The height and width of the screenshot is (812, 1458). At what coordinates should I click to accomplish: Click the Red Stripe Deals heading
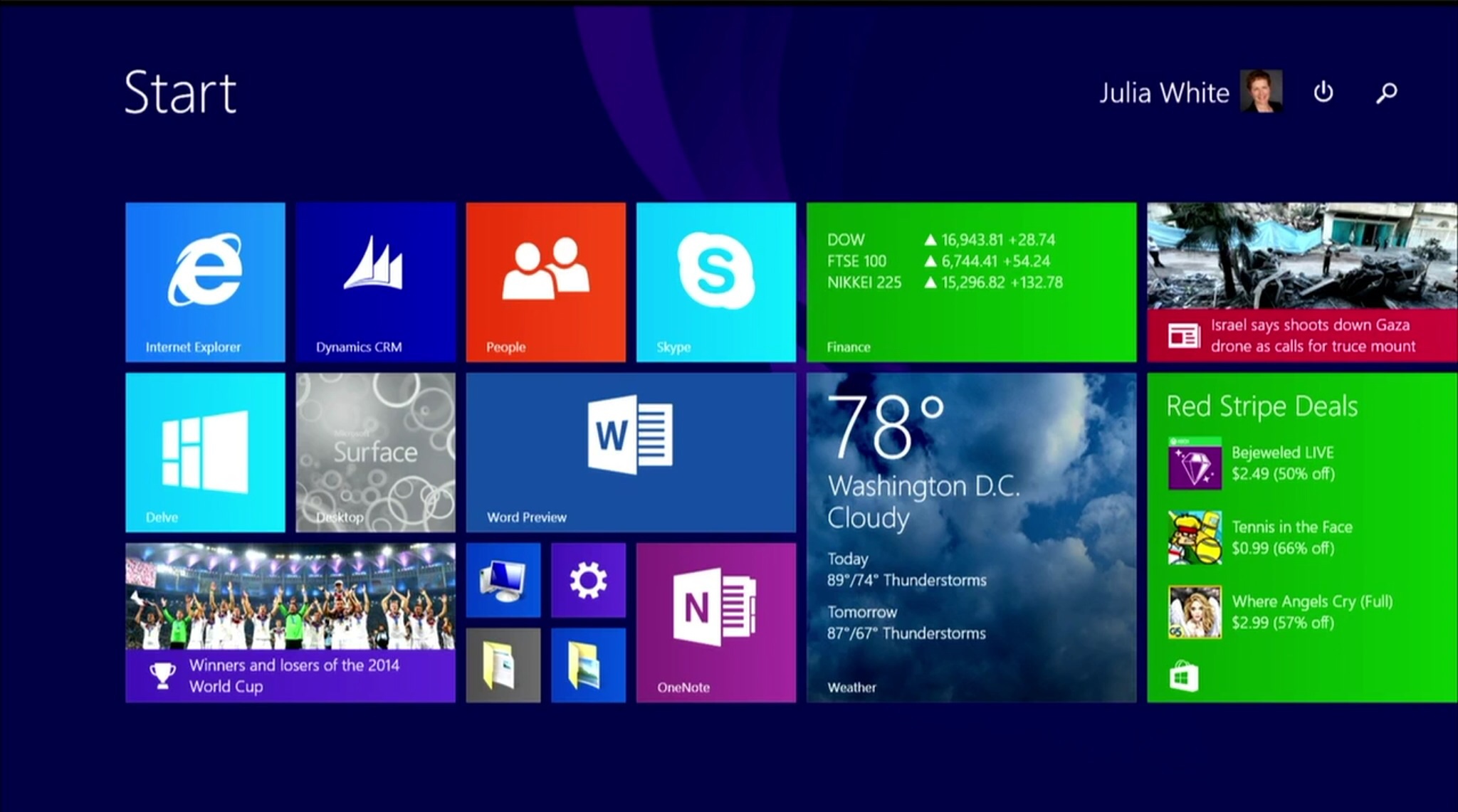(x=1262, y=406)
